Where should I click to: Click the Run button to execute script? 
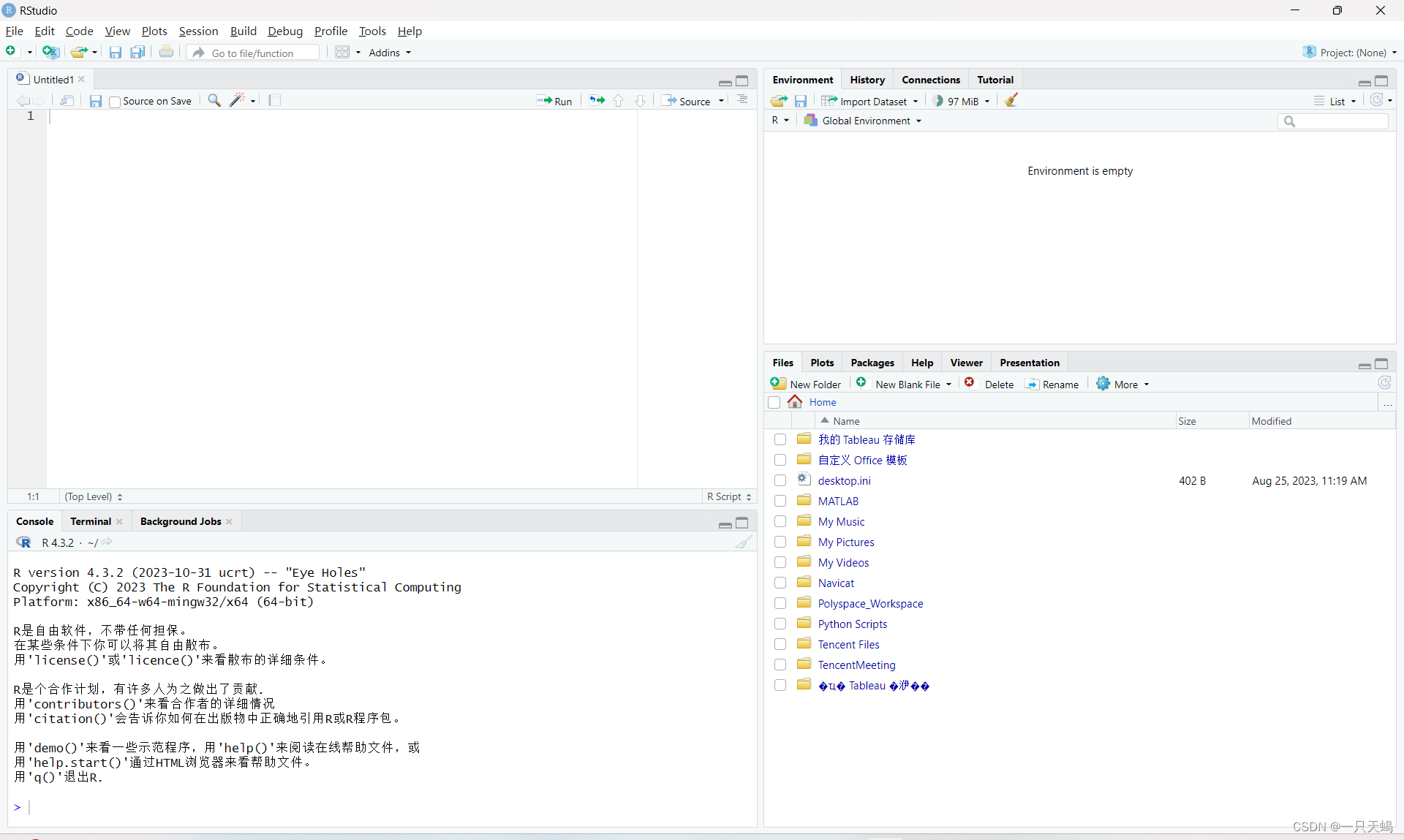pos(556,100)
